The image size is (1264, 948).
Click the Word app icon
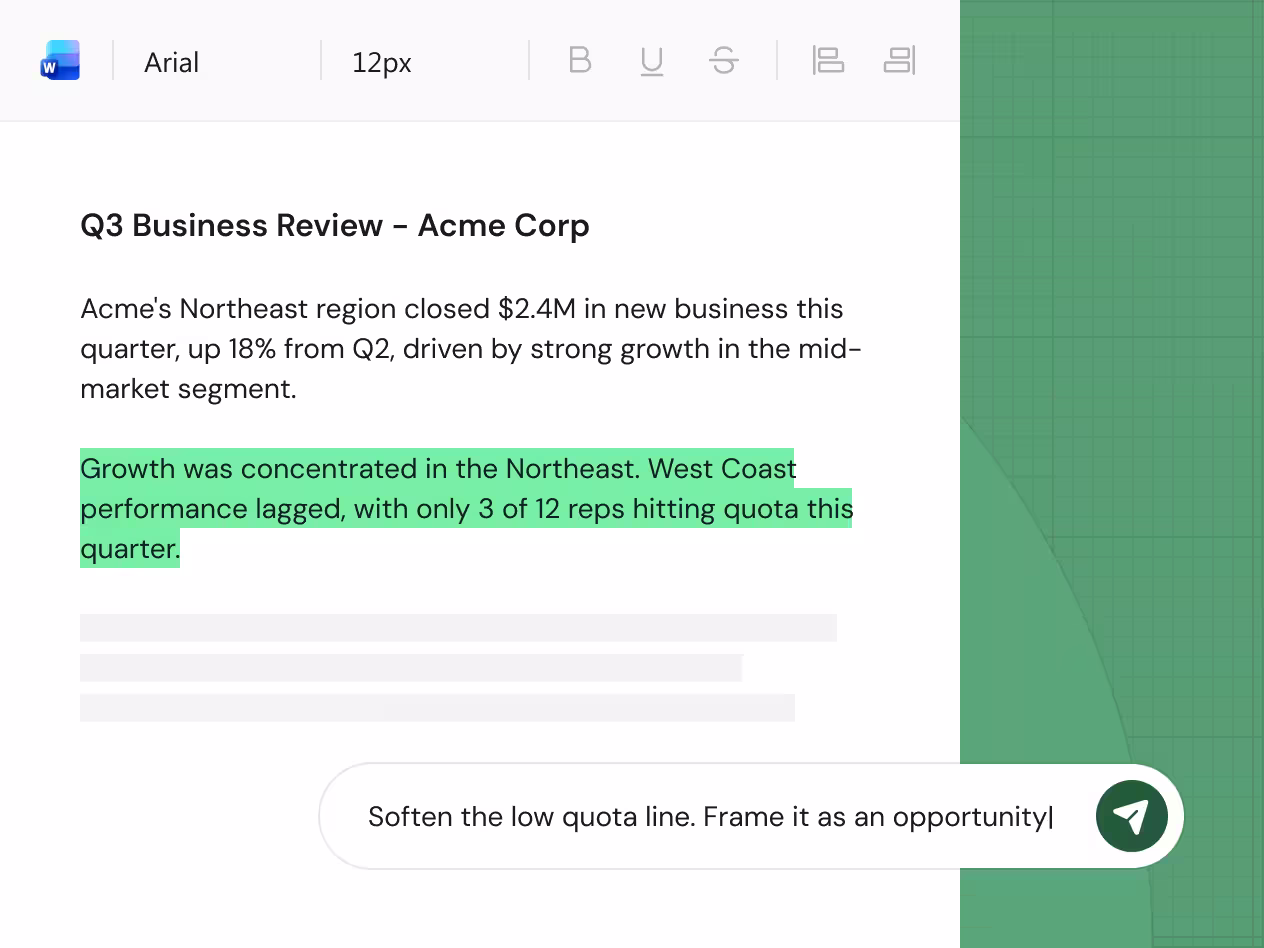tap(60, 61)
